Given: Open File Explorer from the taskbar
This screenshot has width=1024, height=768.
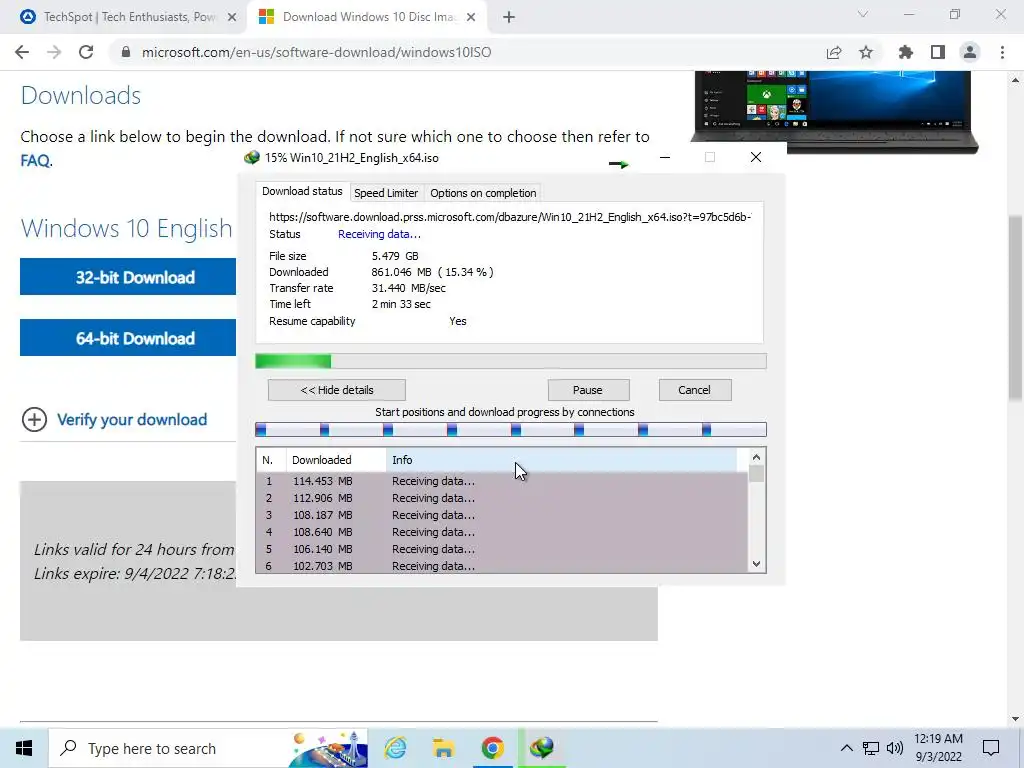Looking at the screenshot, I should pos(443,748).
